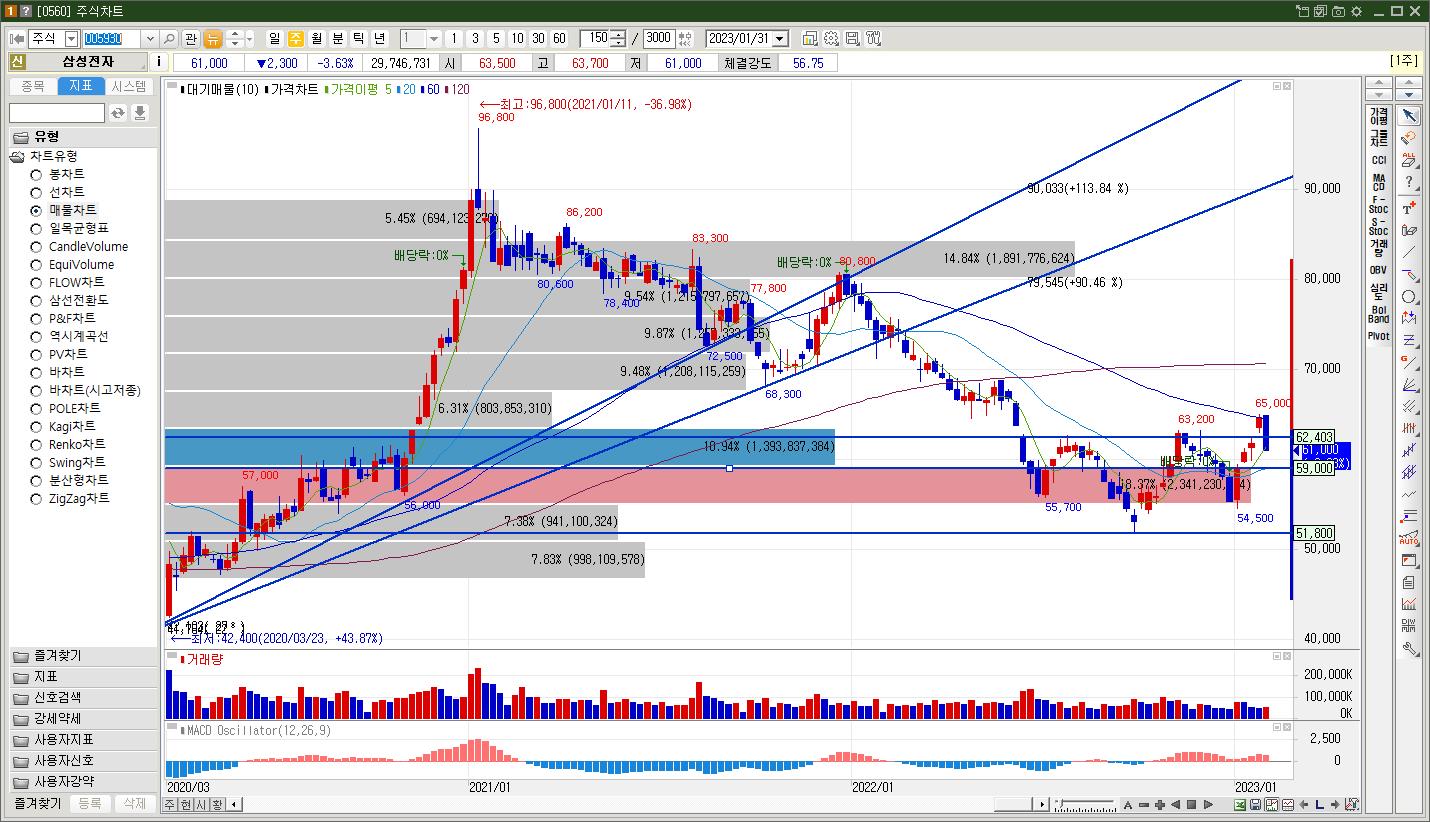
Task: Select the 분 minute period button
Action: pos(337,39)
